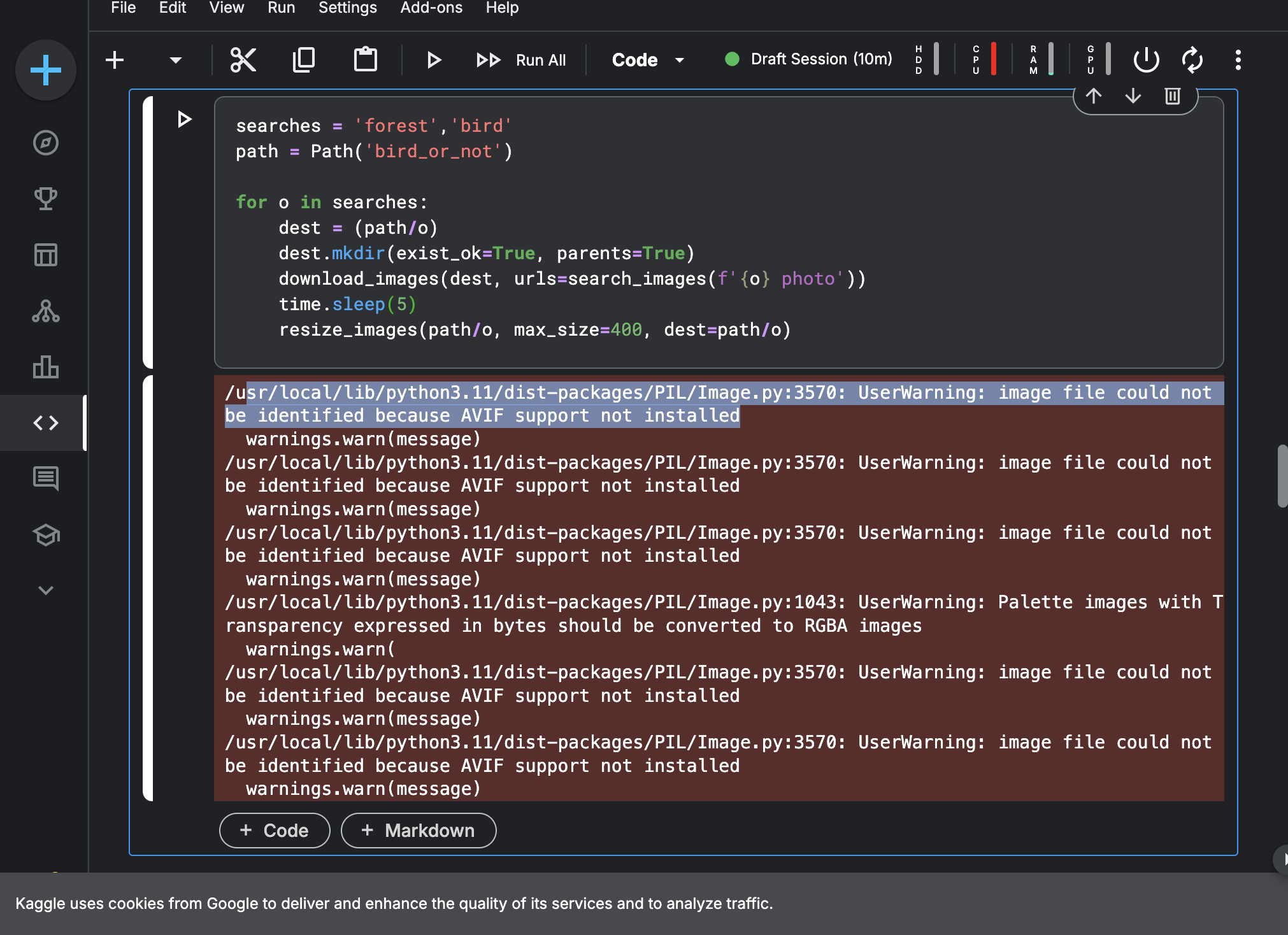Click the paste cell clipboard icon
This screenshot has width=1288, height=935.
pos(365,60)
